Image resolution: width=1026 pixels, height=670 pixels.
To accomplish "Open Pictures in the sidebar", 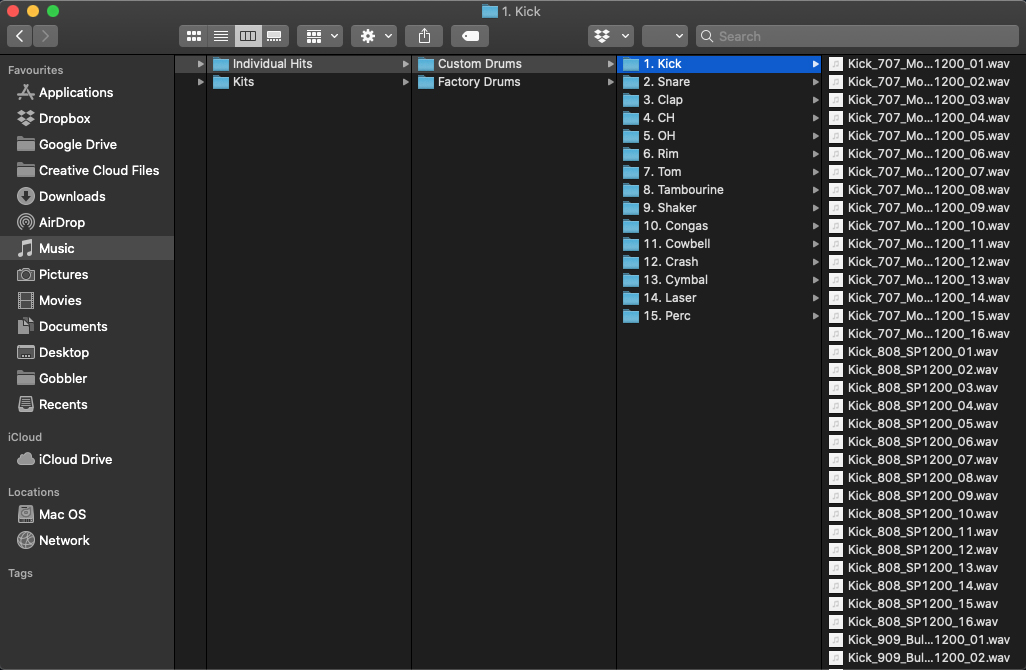I will 87,274.
